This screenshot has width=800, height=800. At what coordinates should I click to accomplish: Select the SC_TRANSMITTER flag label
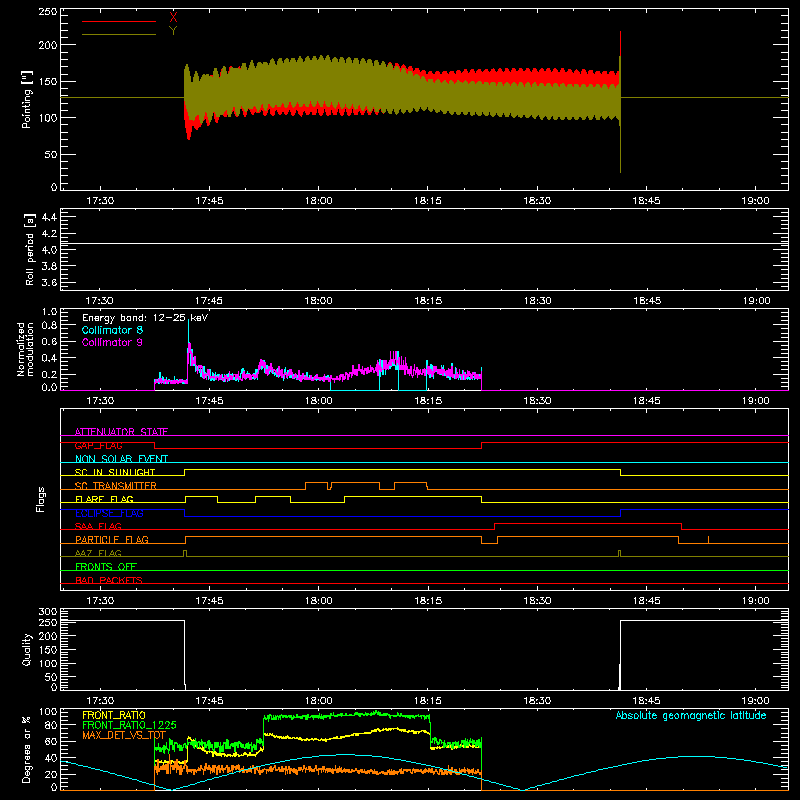click(x=116, y=486)
